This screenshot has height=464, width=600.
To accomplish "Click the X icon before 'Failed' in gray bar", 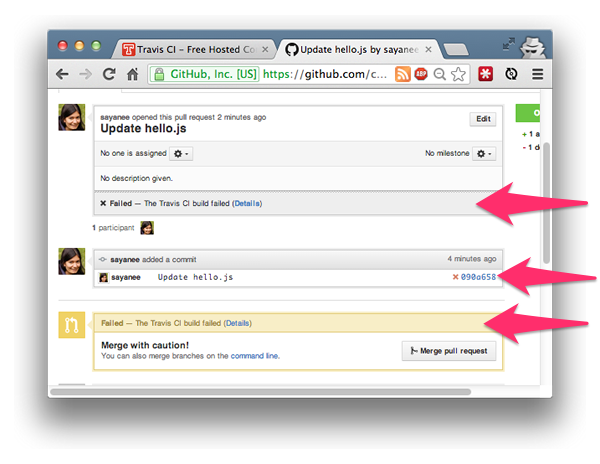I will (103, 204).
